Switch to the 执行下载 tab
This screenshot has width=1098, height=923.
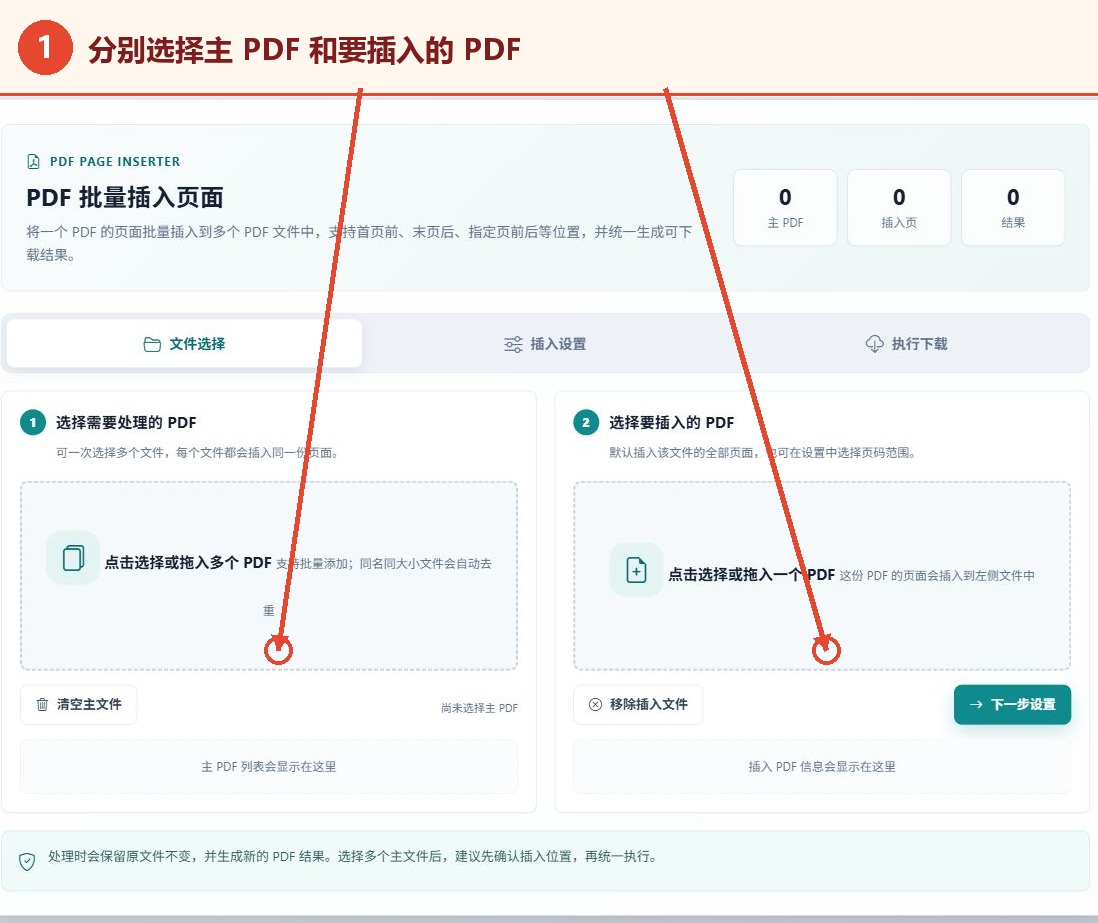click(x=906, y=344)
